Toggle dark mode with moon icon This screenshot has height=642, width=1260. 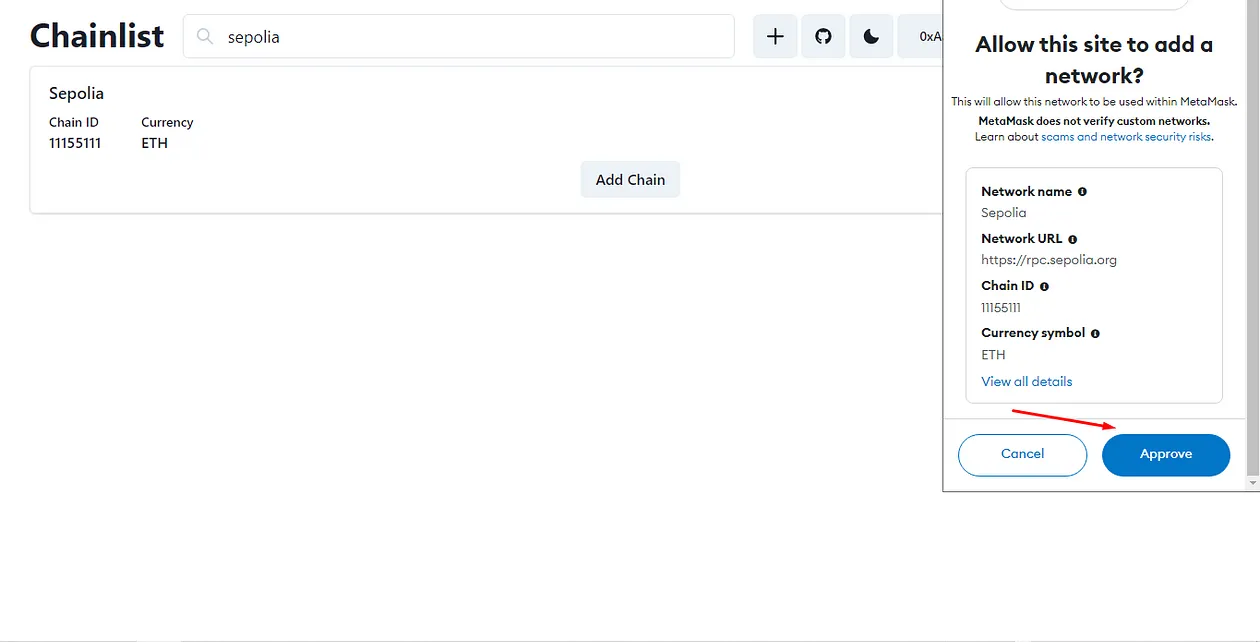[x=871, y=36]
